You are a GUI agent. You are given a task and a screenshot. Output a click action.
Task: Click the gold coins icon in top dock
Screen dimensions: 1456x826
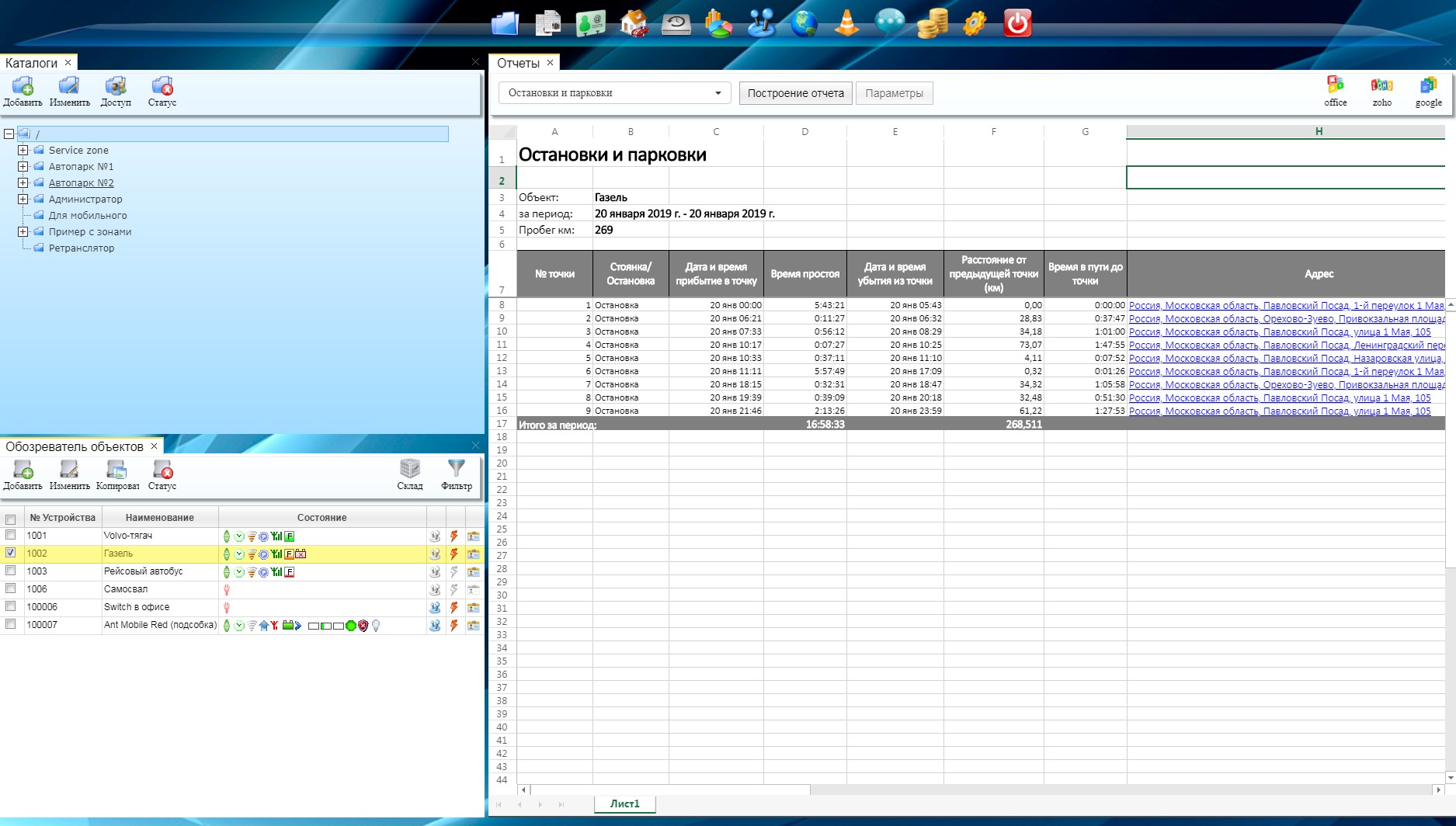(932, 23)
